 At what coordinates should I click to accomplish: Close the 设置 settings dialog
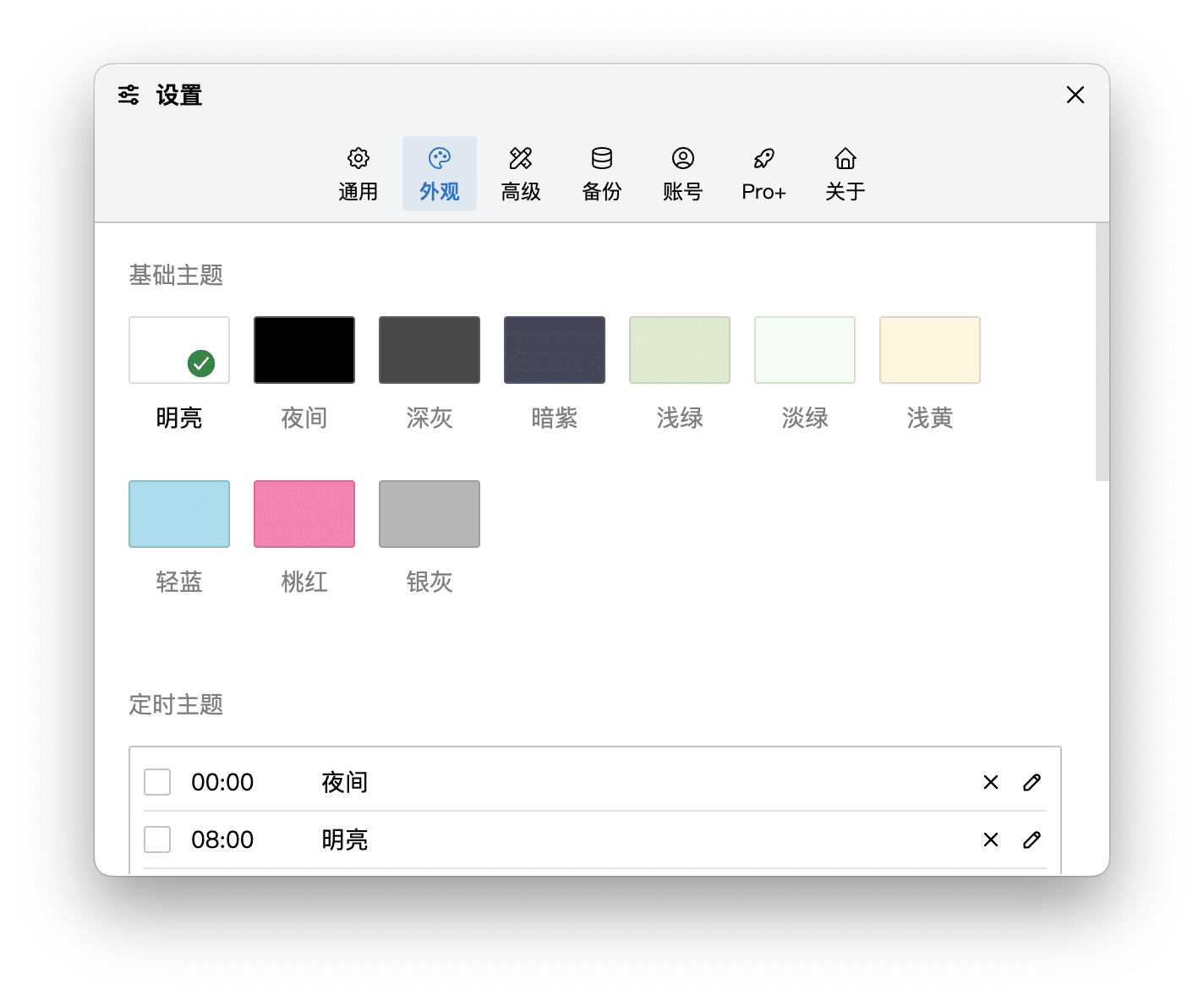coord(1075,95)
